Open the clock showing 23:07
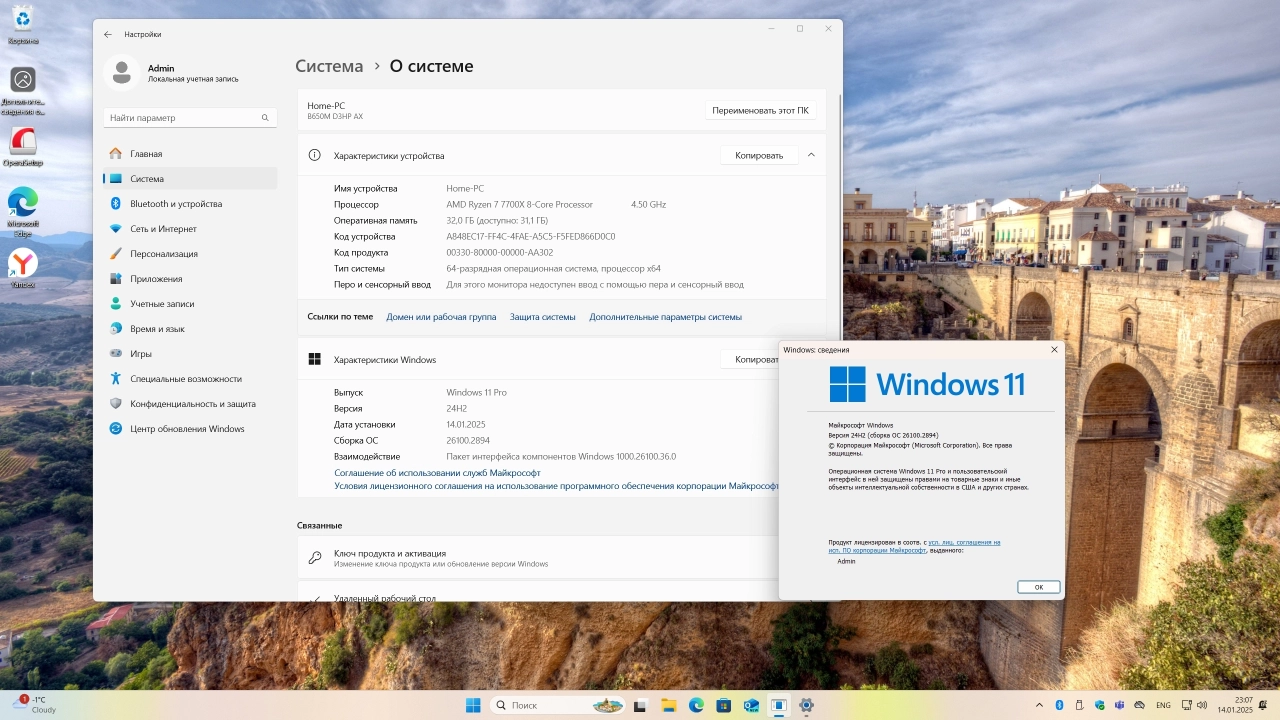This screenshot has height=720, width=1280. (1234, 705)
